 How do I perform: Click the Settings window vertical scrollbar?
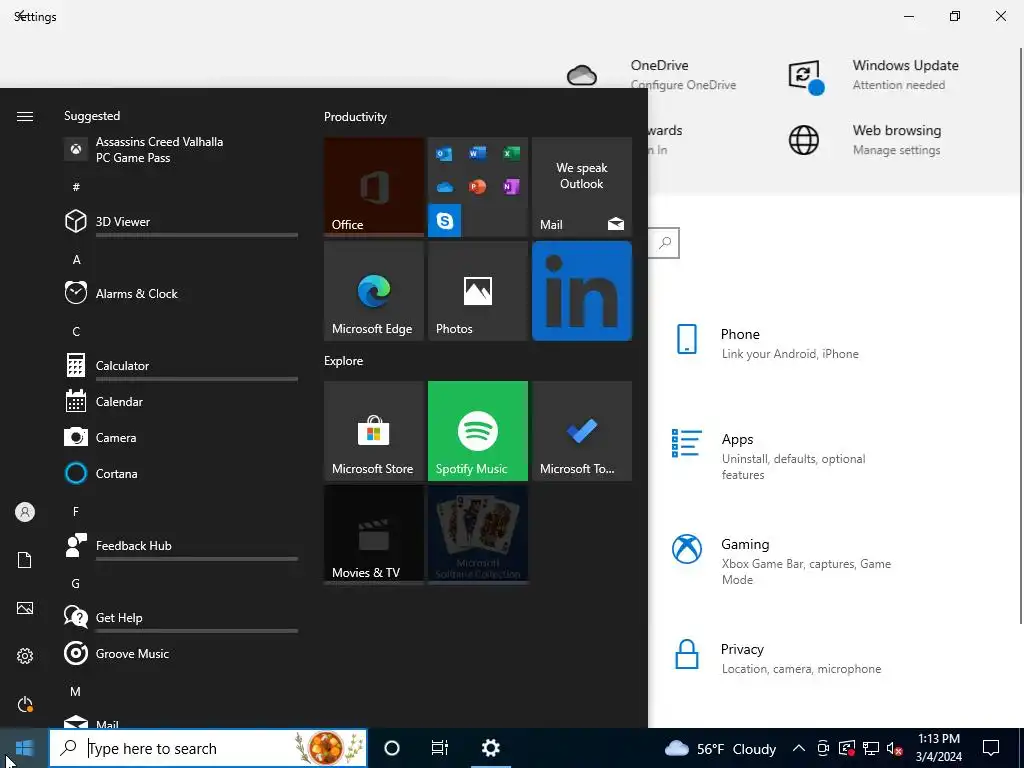(x=1021, y=334)
